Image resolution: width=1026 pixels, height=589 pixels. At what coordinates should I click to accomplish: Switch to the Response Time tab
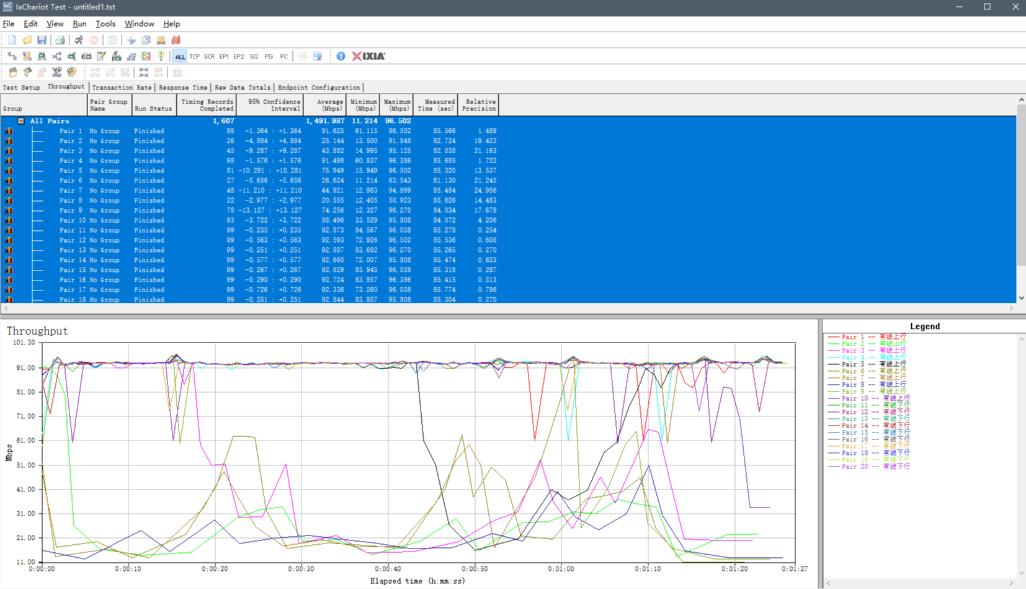click(183, 87)
